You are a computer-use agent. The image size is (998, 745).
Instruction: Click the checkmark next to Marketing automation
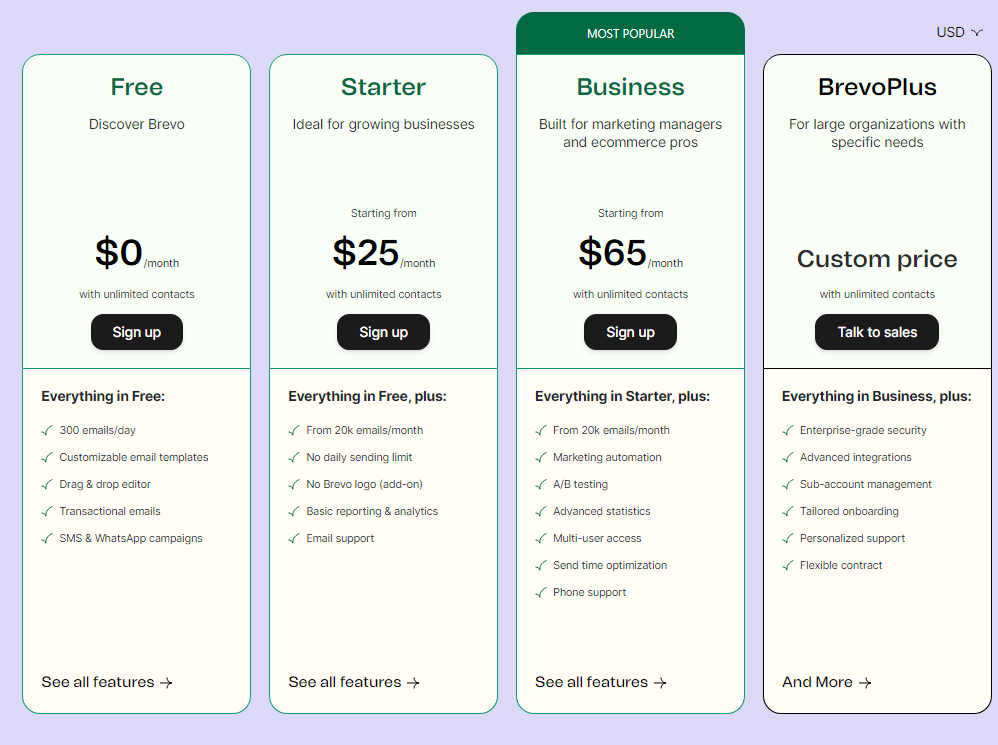(x=540, y=457)
